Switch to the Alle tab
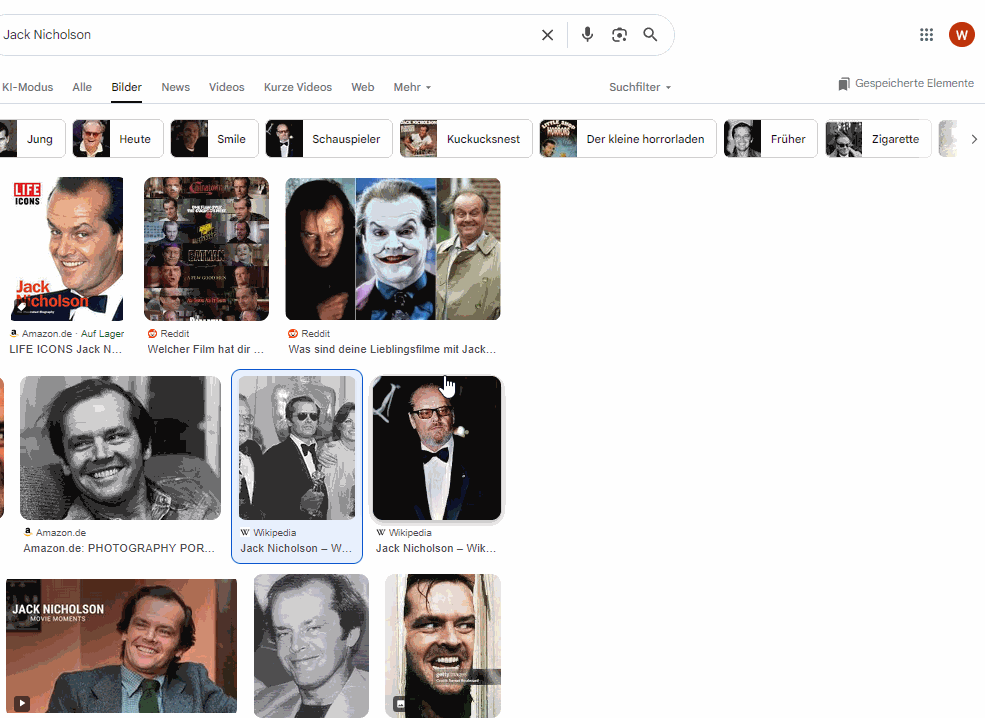This screenshot has height=718, width=985. tap(82, 87)
